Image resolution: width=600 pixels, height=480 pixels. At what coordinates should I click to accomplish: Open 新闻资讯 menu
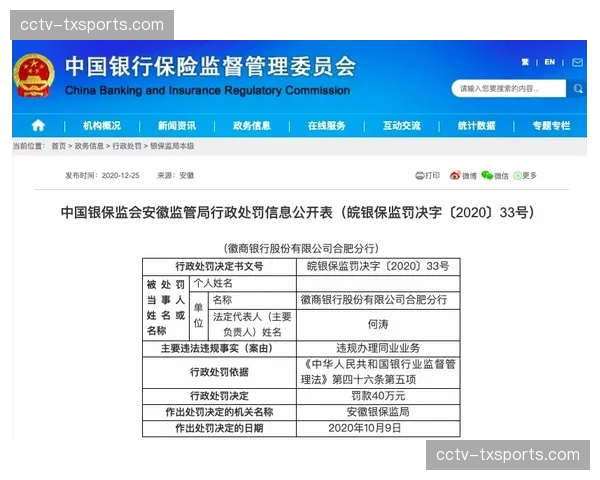pyautogui.click(x=177, y=126)
